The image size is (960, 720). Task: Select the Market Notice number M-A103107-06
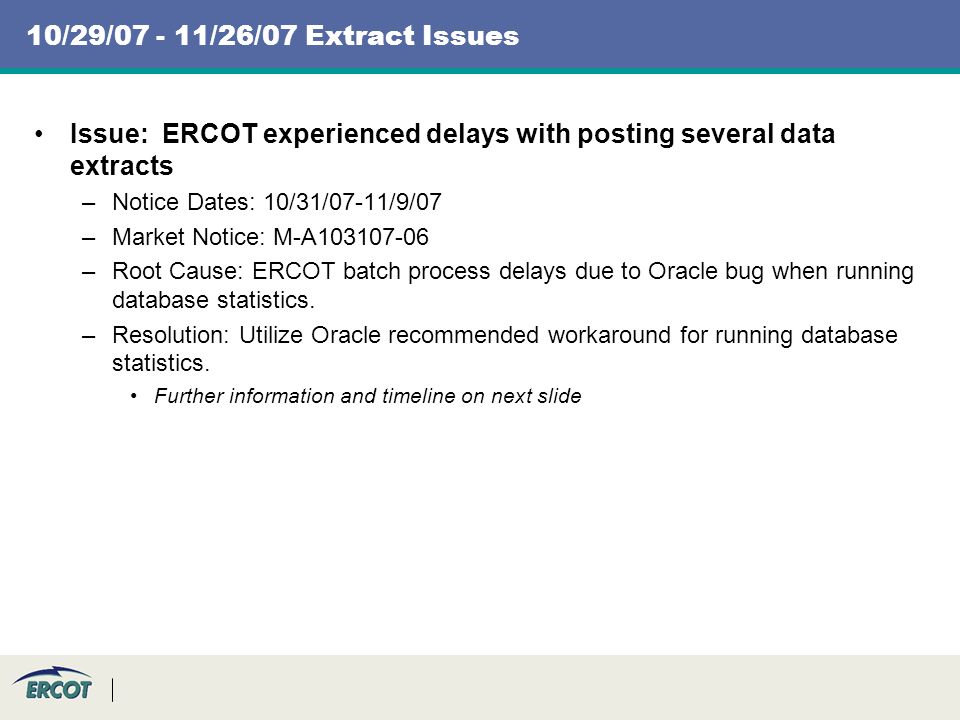pyautogui.click(x=351, y=237)
